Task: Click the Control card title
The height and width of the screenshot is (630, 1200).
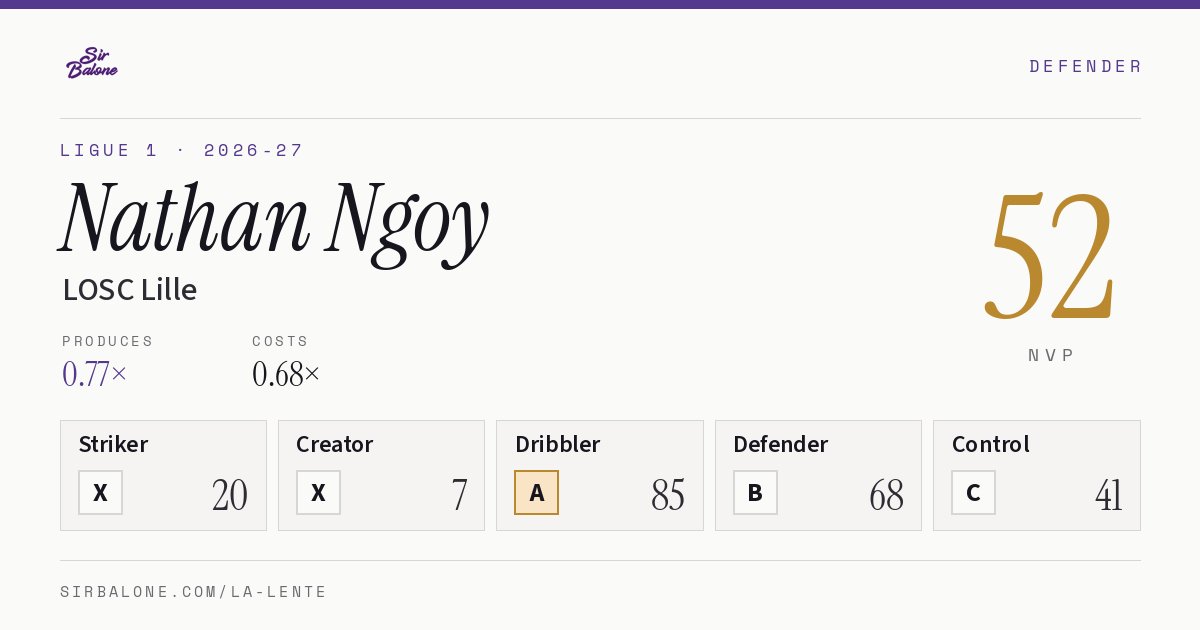Action: [990, 444]
